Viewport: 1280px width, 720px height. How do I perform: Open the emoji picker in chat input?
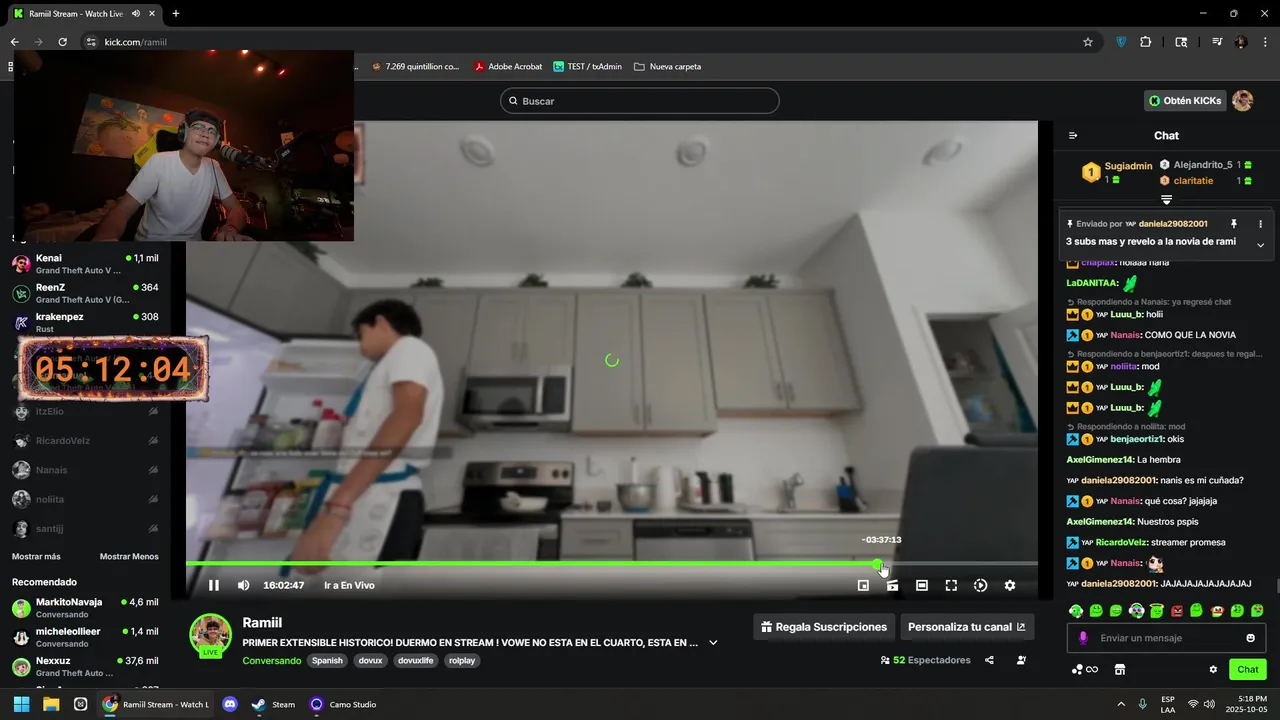coord(1250,638)
